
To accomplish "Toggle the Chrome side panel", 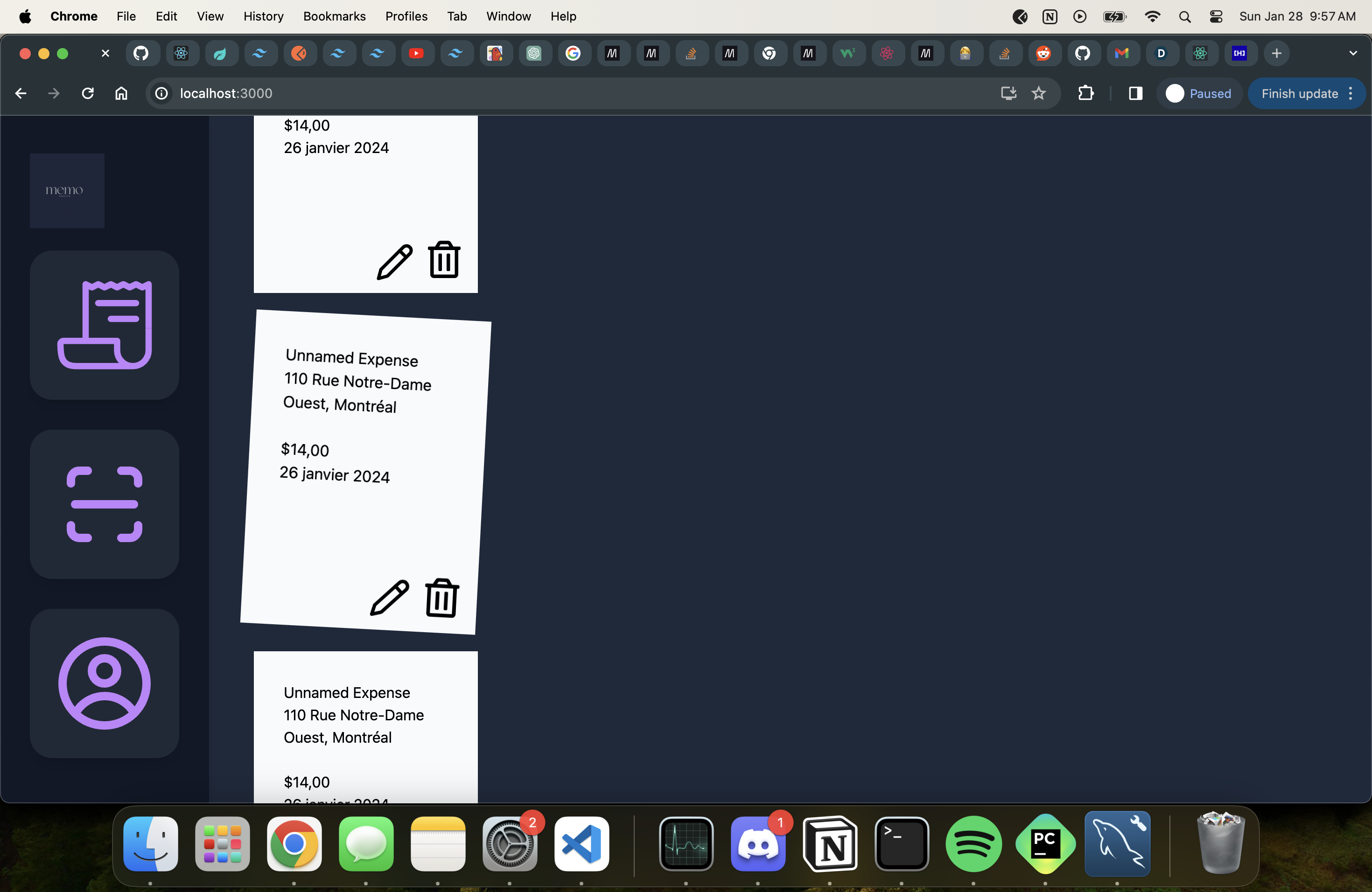I will pos(1135,93).
